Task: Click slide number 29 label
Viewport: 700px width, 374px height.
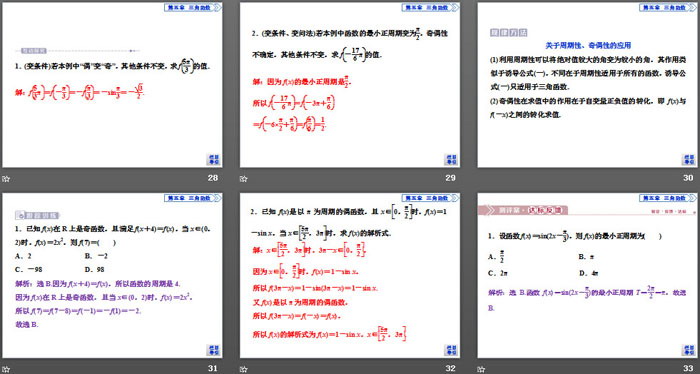Action: tap(450, 178)
